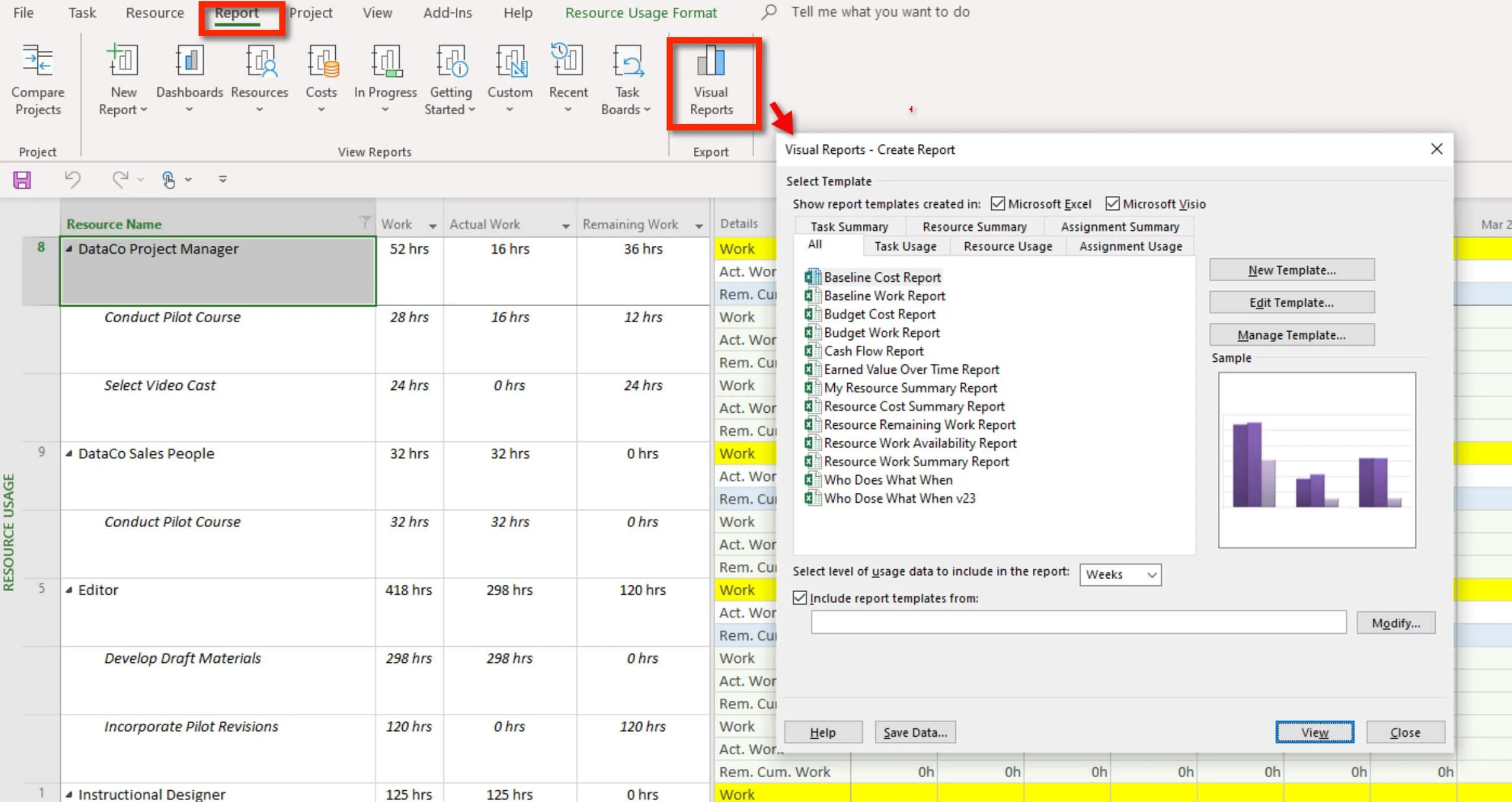Viewport: 1512px width, 802px height.
Task: Switch to the Assignment Usage tab
Action: [1130, 246]
